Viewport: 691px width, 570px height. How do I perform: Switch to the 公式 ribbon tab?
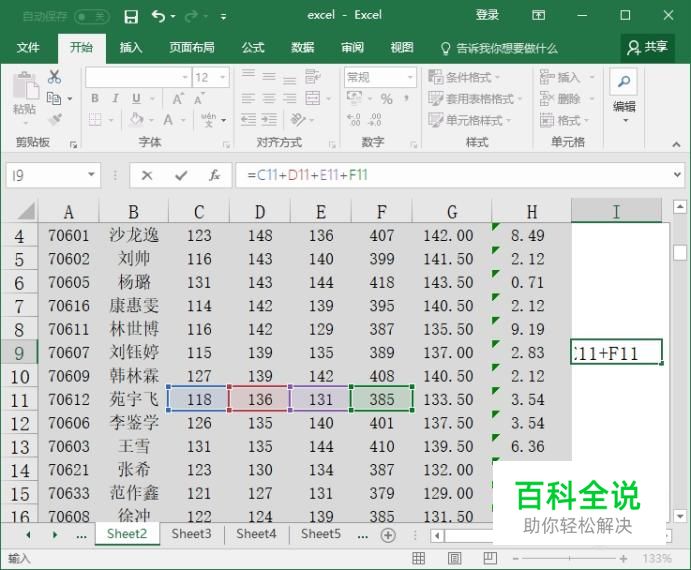[x=253, y=47]
